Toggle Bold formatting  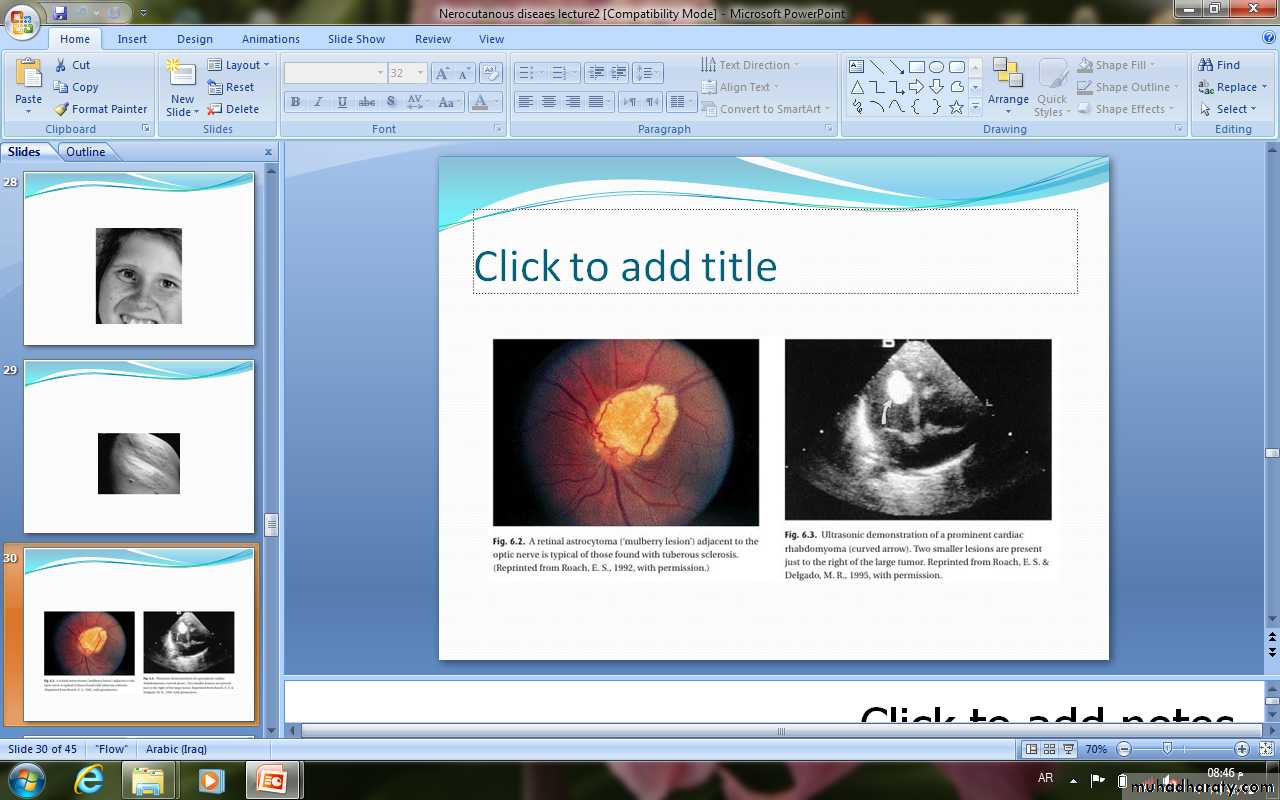click(x=295, y=102)
